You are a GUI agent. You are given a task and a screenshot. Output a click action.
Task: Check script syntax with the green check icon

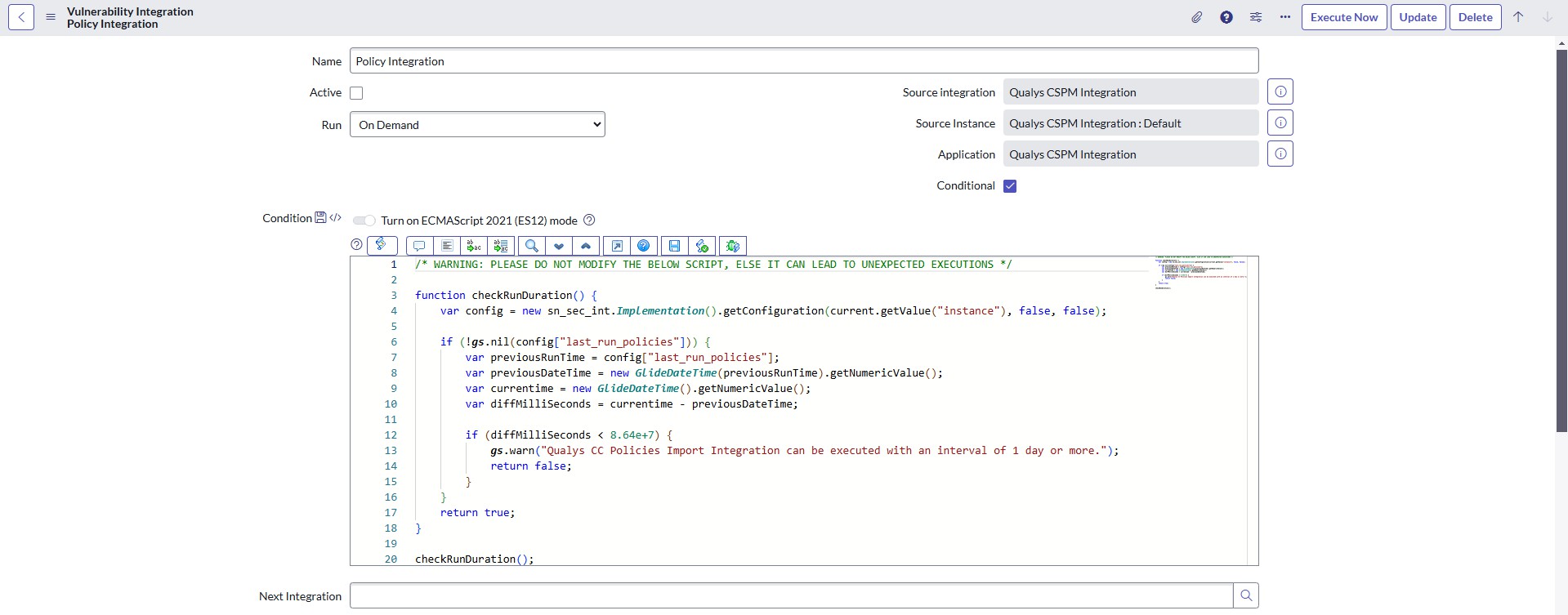pyautogui.click(x=702, y=246)
